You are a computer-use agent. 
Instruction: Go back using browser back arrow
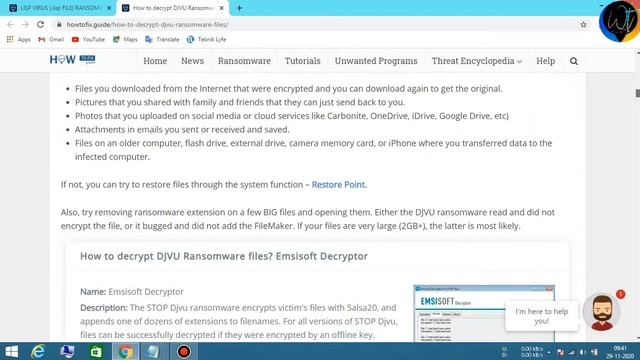10,24
